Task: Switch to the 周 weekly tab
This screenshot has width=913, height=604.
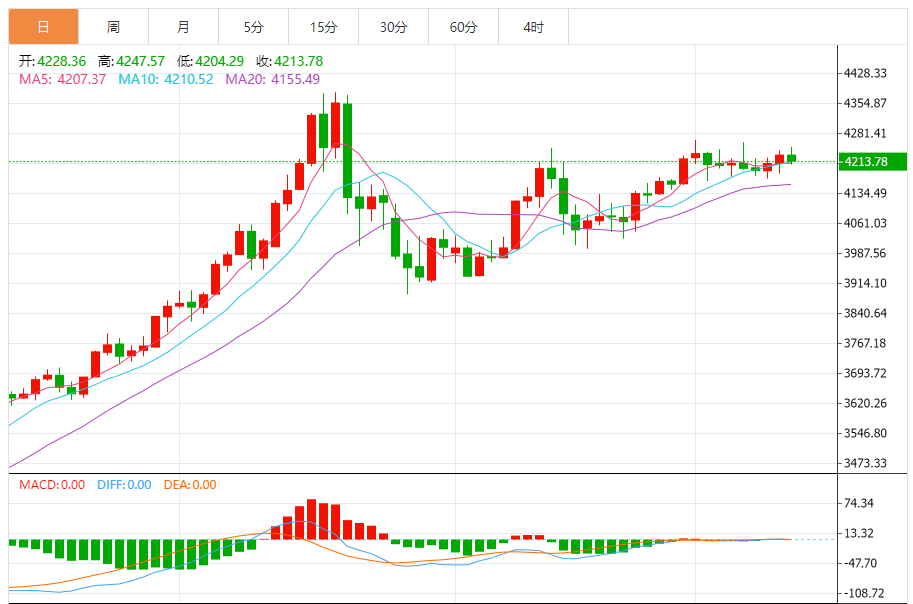Action: coord(113,27)
